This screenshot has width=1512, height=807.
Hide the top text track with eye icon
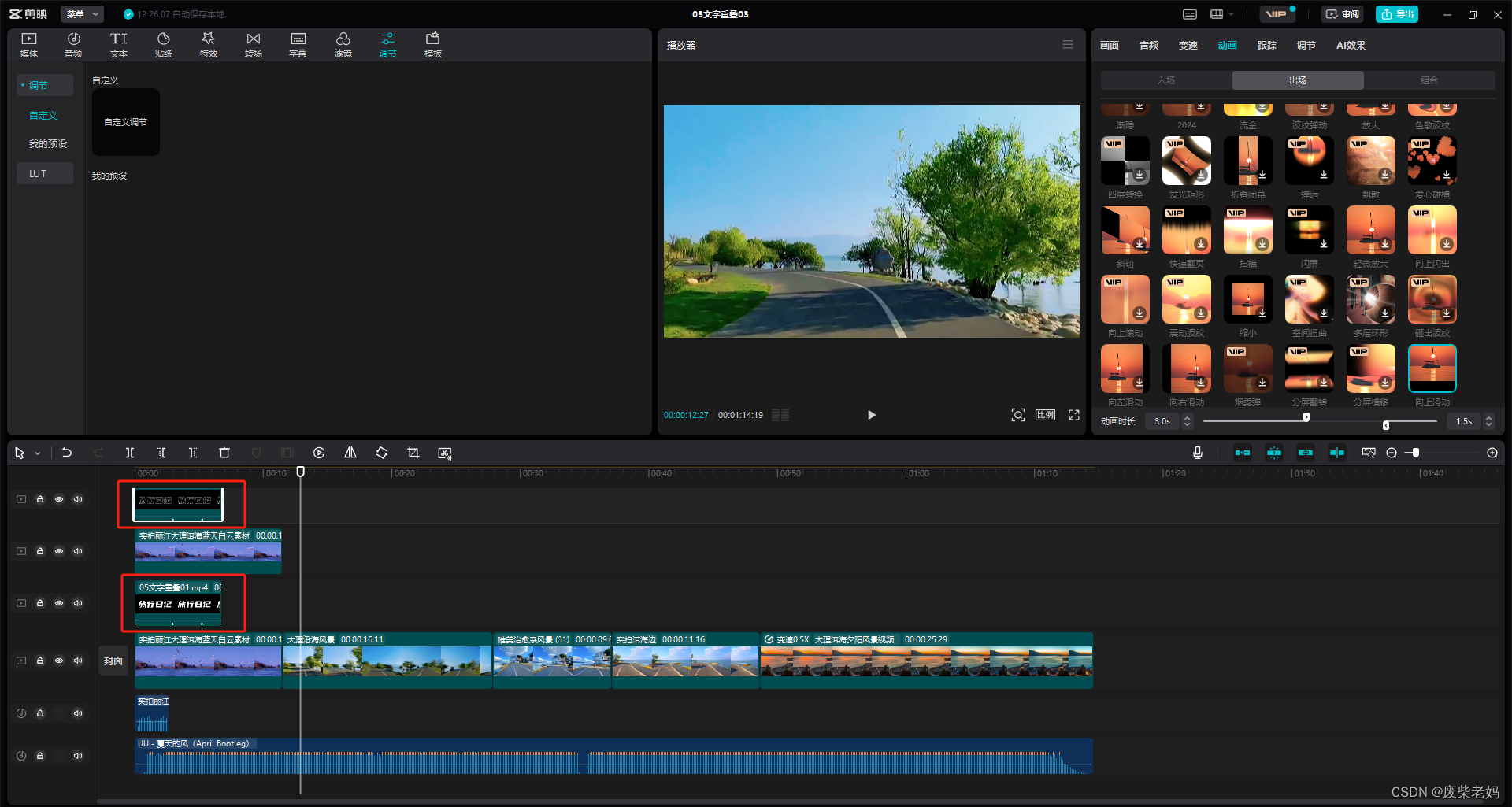pos(59,499)
